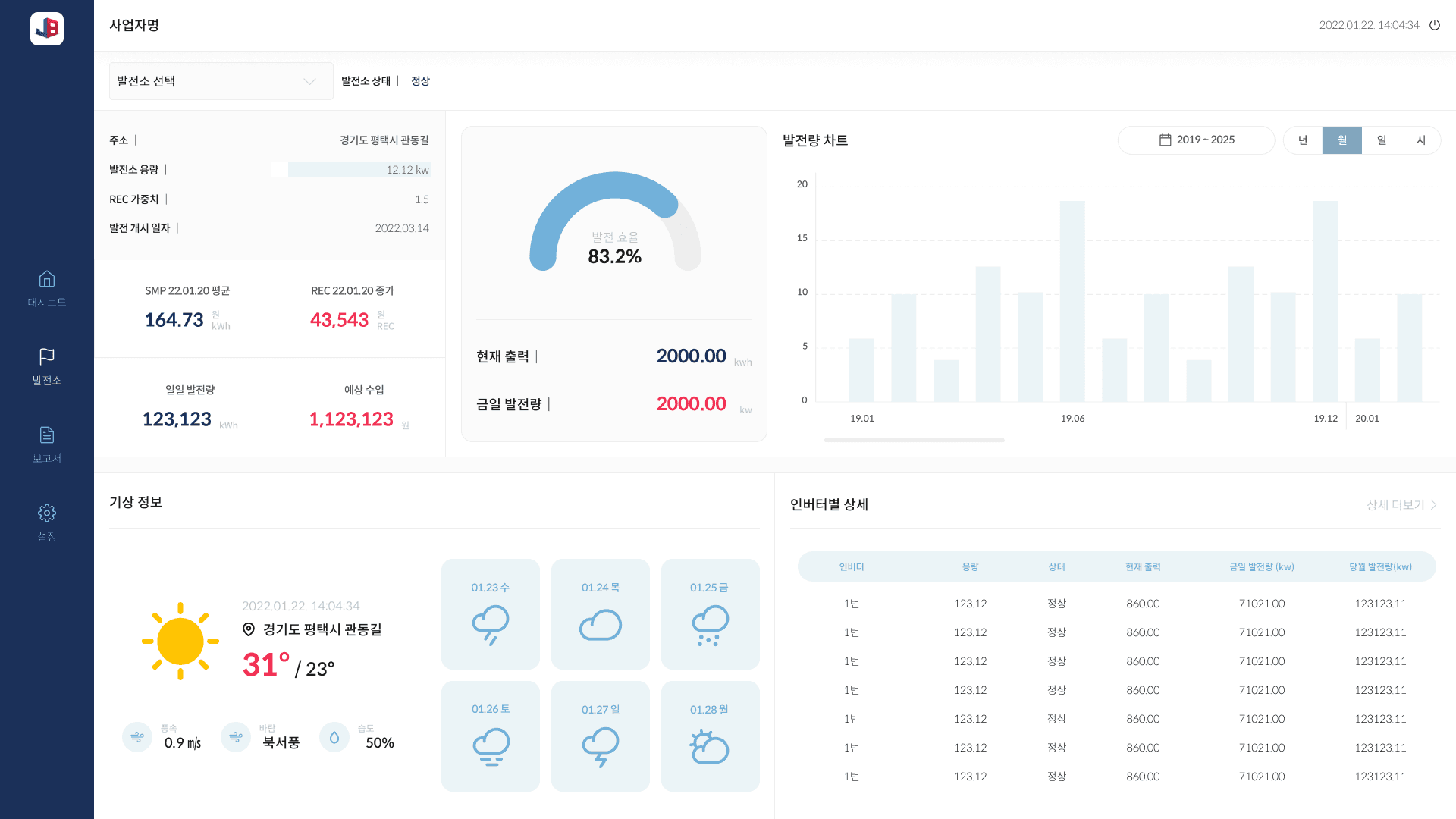1456x819 pixels.
Task: Open the 설정 gear icon
Action: tap(47, 513)
